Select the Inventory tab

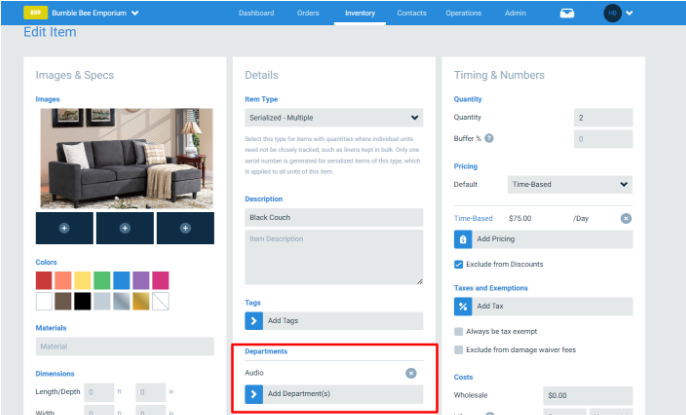pos(360,13)
